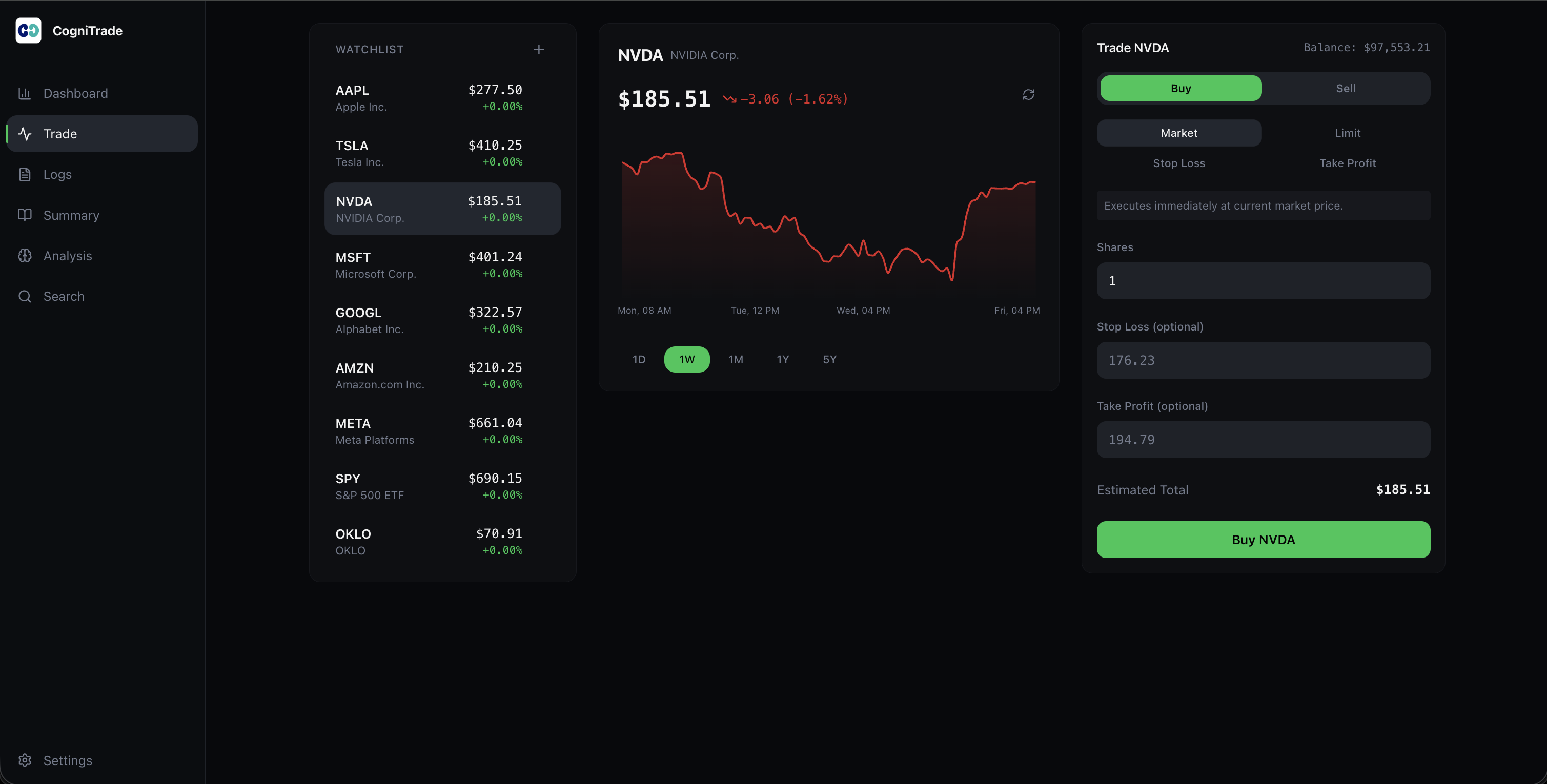Add symbol with watchlist plus icon
The width and height of the screenshot is (1547, 784).
pyautogui.click(x=539, y=50)
